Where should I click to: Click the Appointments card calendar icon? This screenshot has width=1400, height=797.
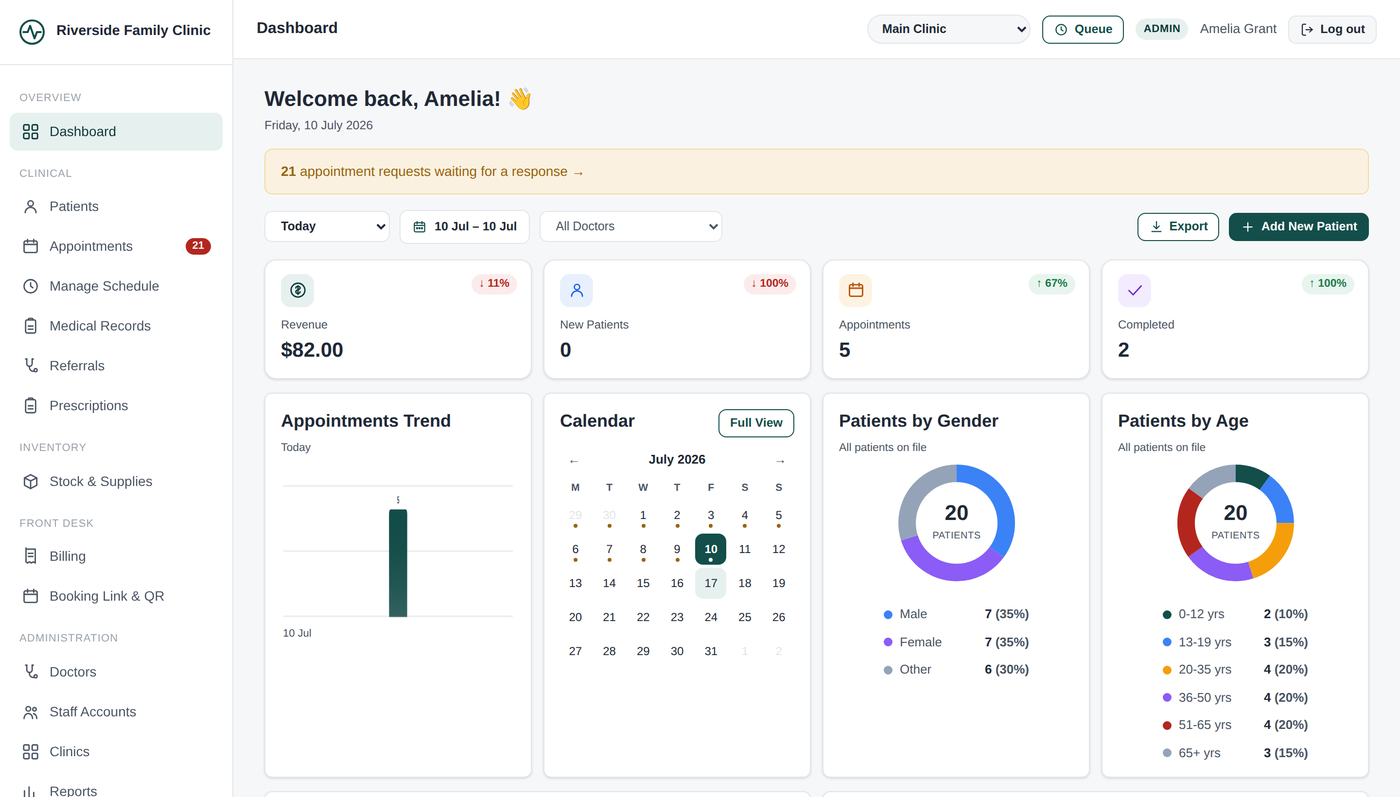click(x=855, y=290)
